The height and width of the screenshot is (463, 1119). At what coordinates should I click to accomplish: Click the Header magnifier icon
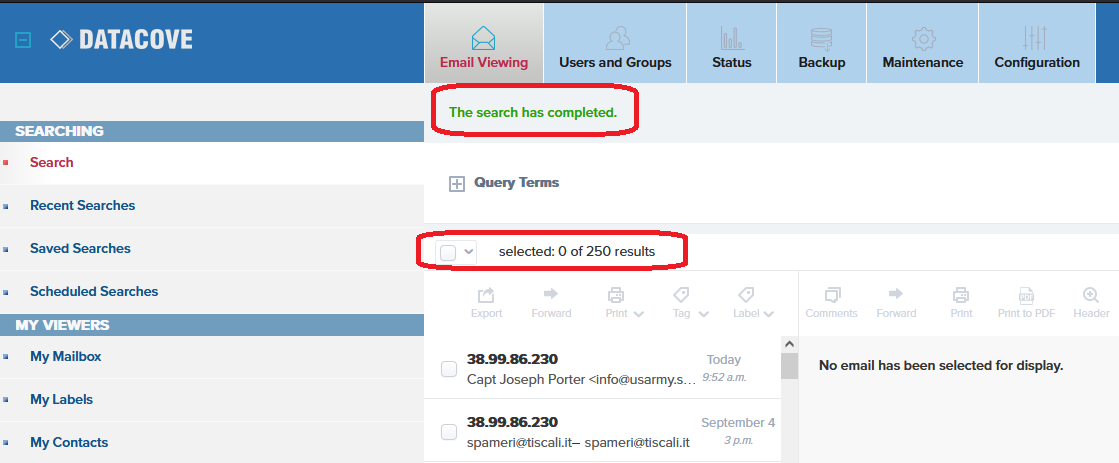[x=1090, y=295]
